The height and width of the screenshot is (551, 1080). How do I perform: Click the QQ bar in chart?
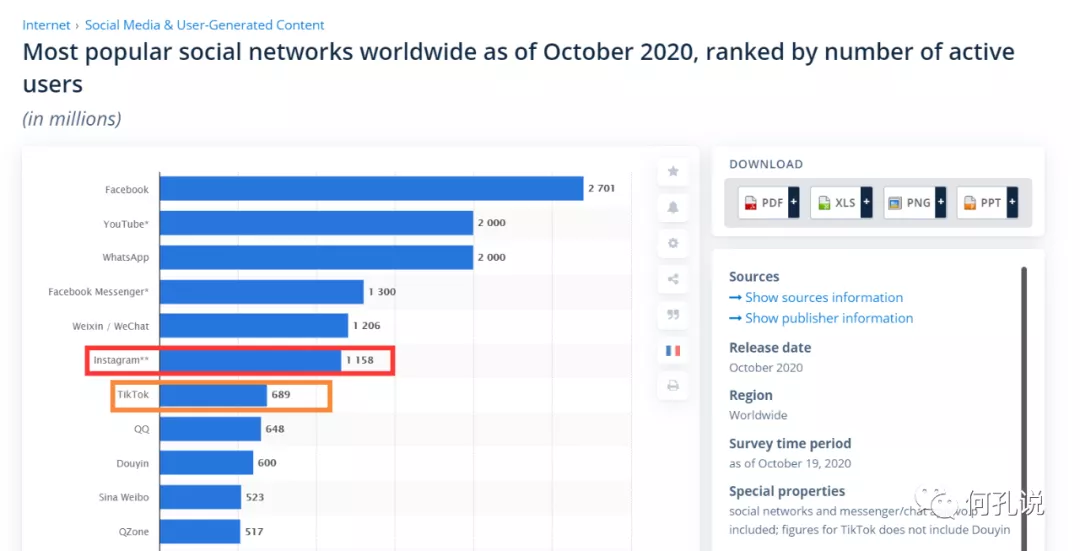tap(210, 429)
